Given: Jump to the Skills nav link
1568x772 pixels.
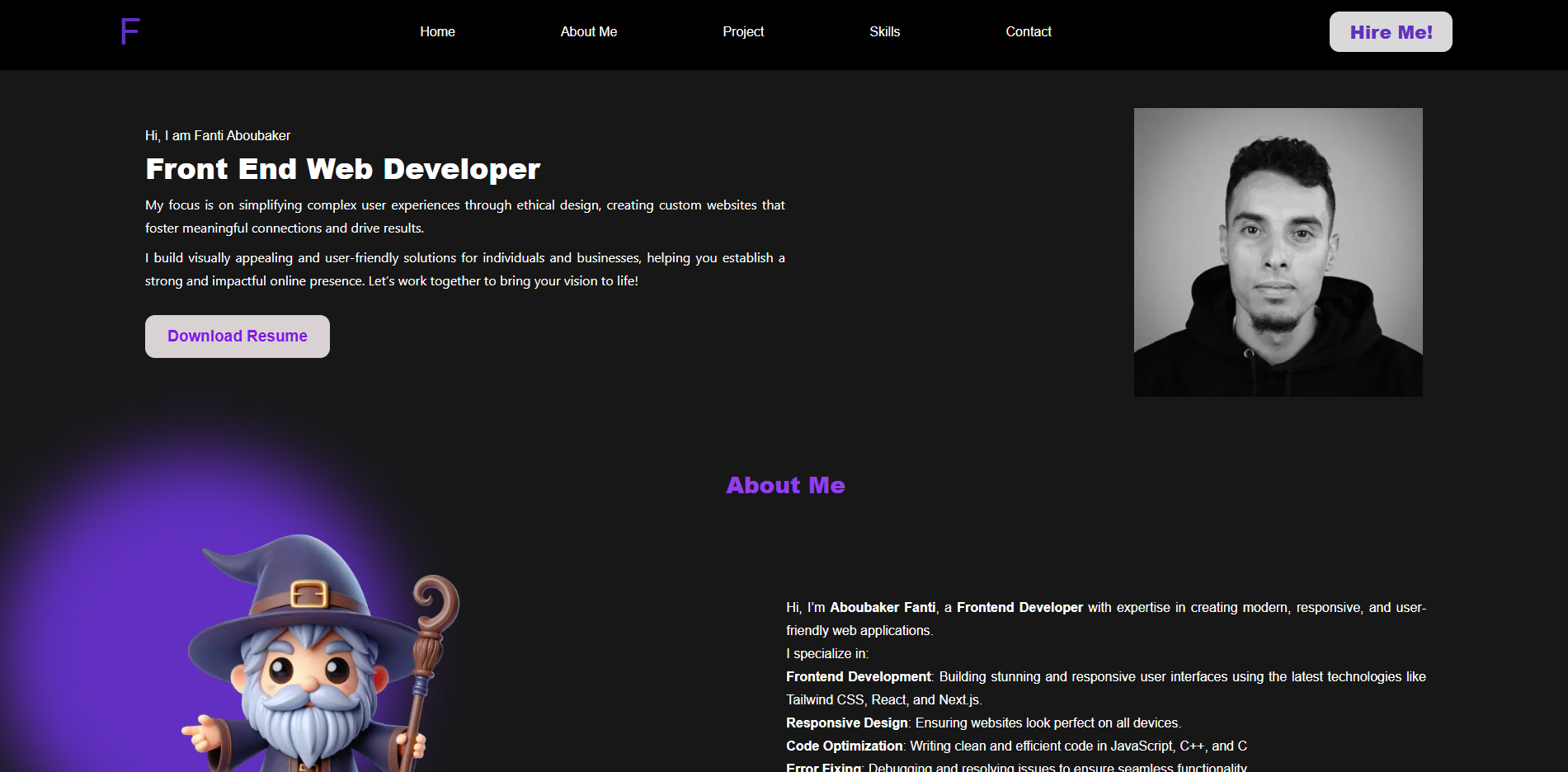Looking at the screenshot, I should tap(884, 31).
